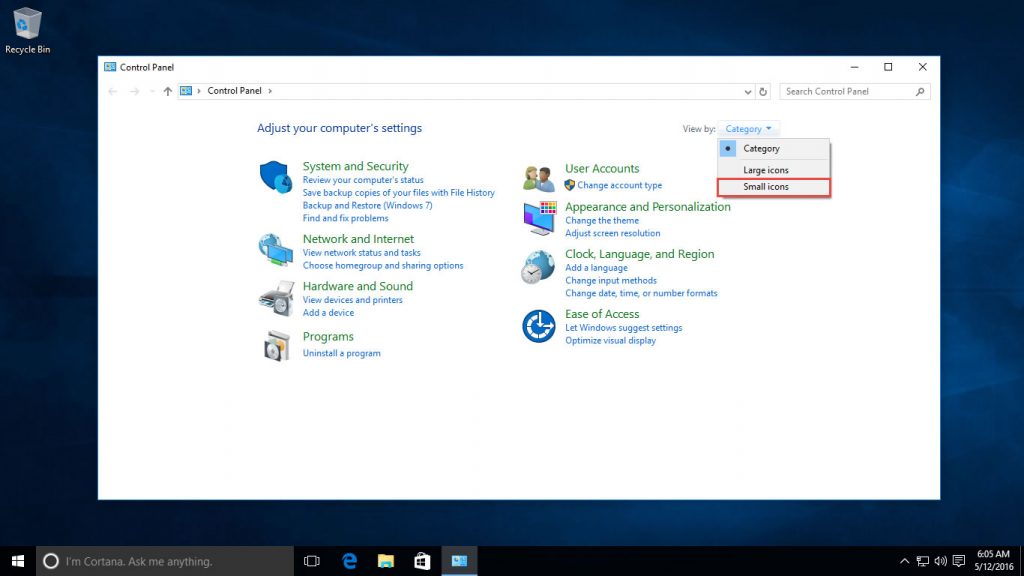Launch Microsoft Edge from the taskbar
Image resolution: width=1024 pixels, height=576 pixels.
pyautogui.click(x=348, y=561)
